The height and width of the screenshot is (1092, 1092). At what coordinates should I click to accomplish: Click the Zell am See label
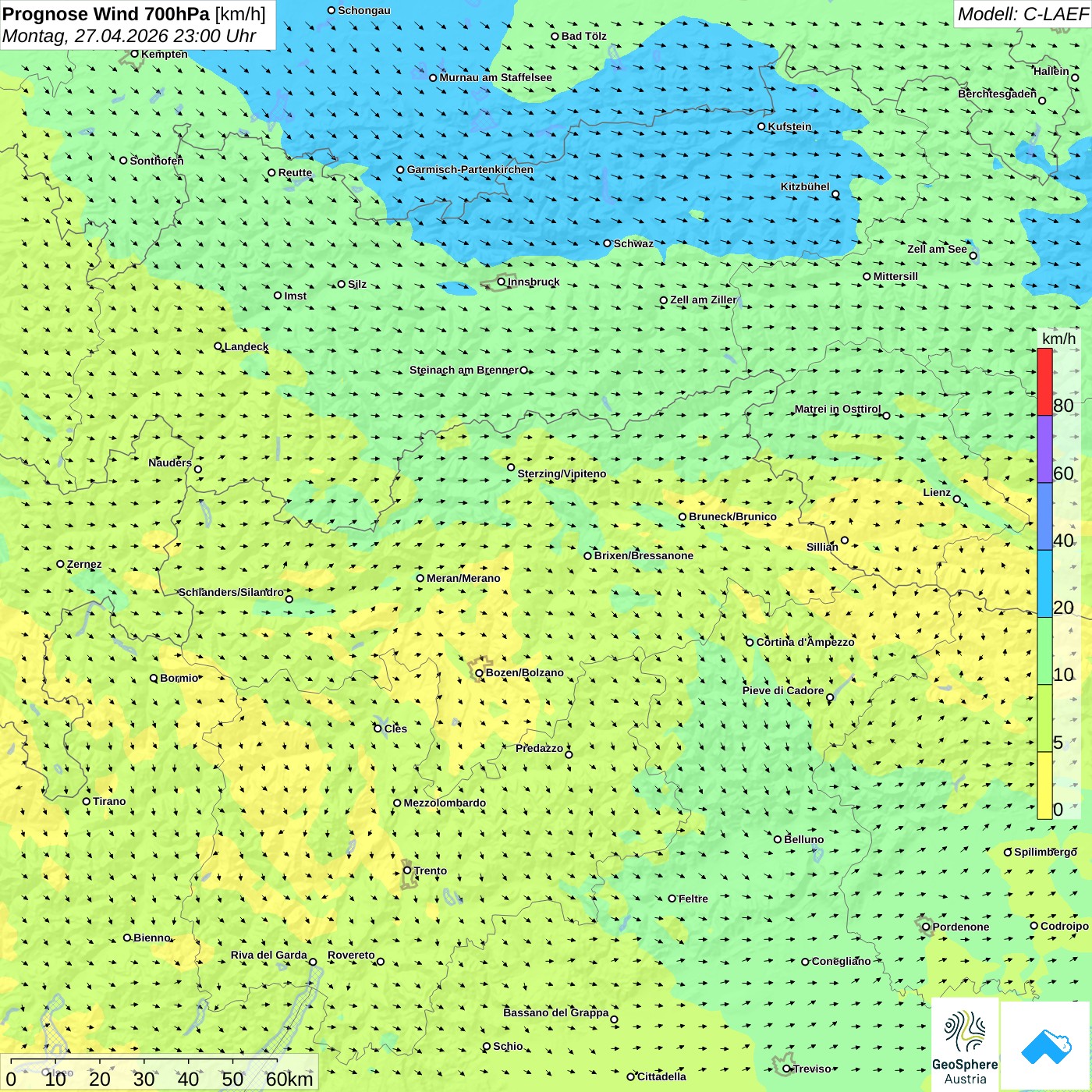coord(937,249)
